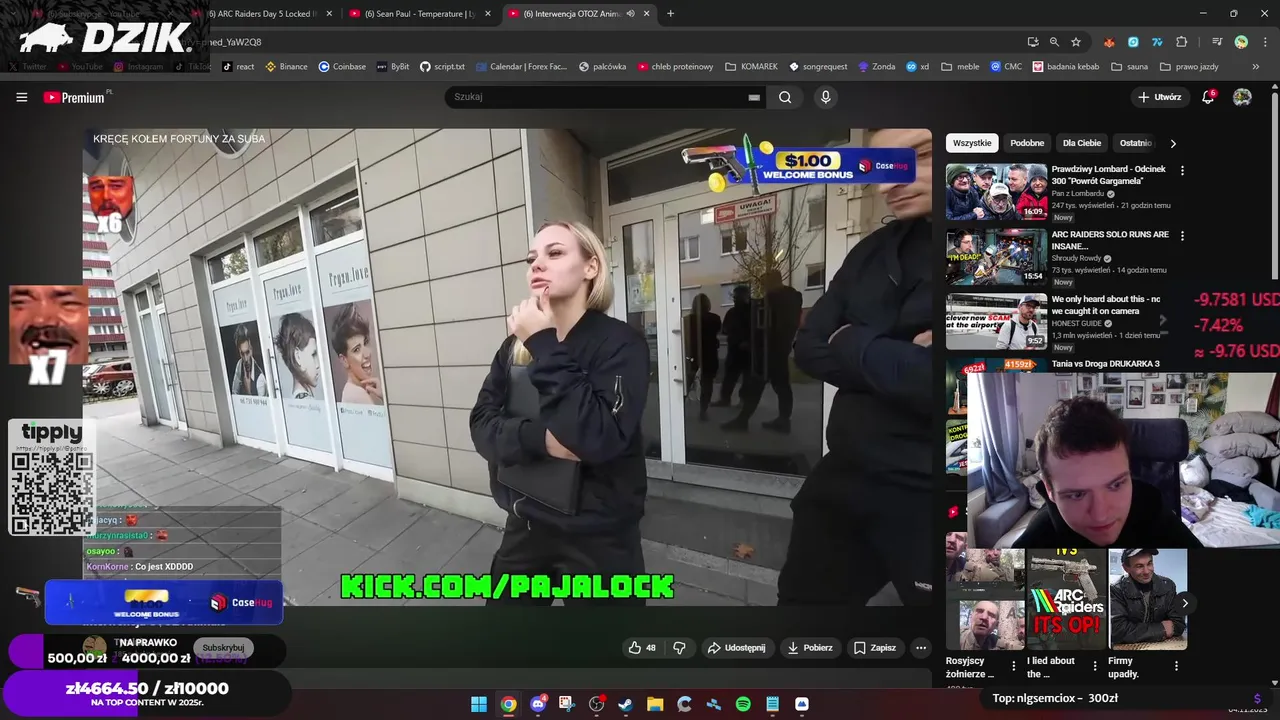Start voice search with the microphone
1280x720 pixels.
point(825,97)
